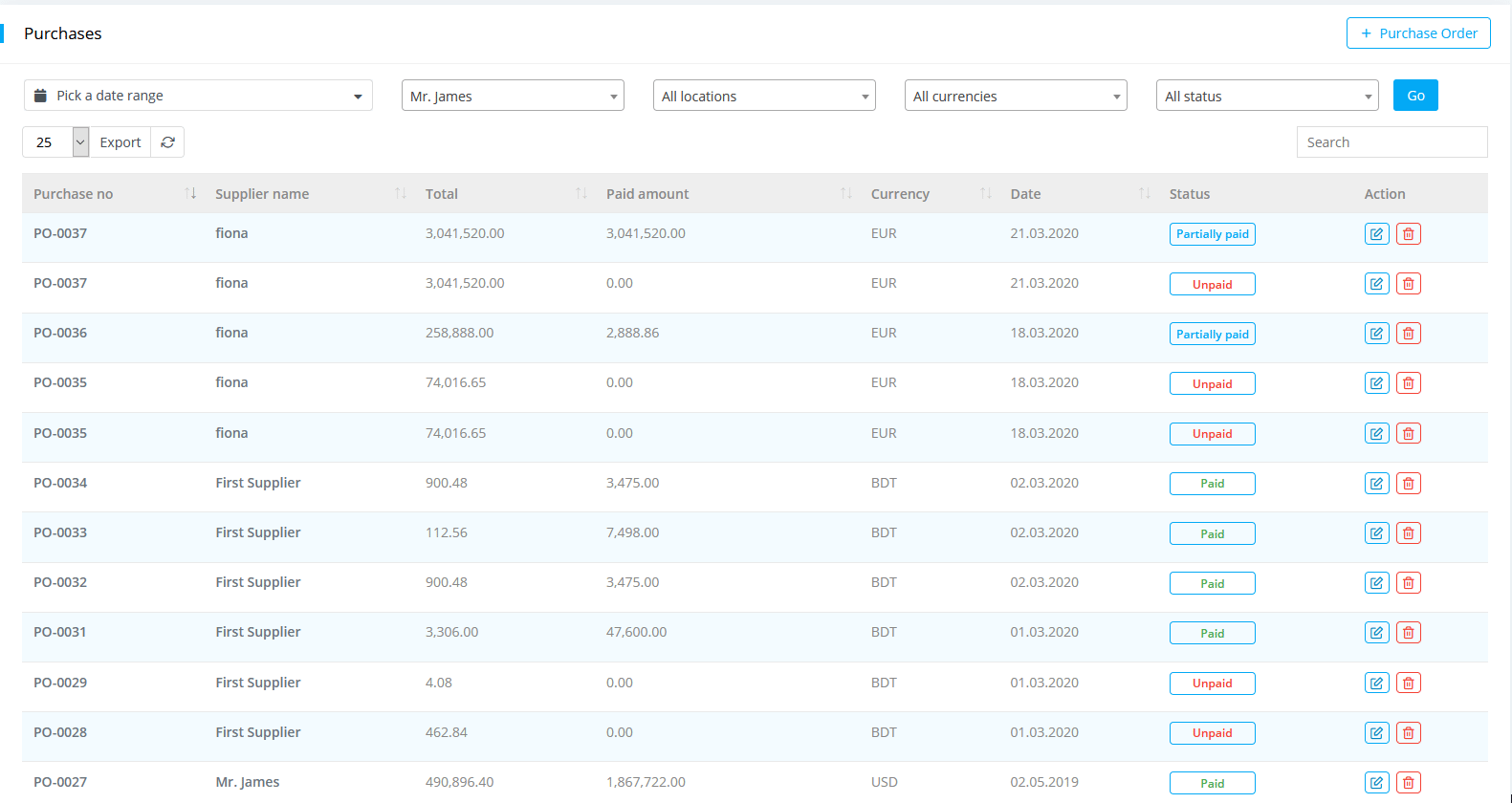Image resolution: width=1512 pixels, height=803 pixels.
Task: Click the refresh table icon
Action: tap(167, 142)
